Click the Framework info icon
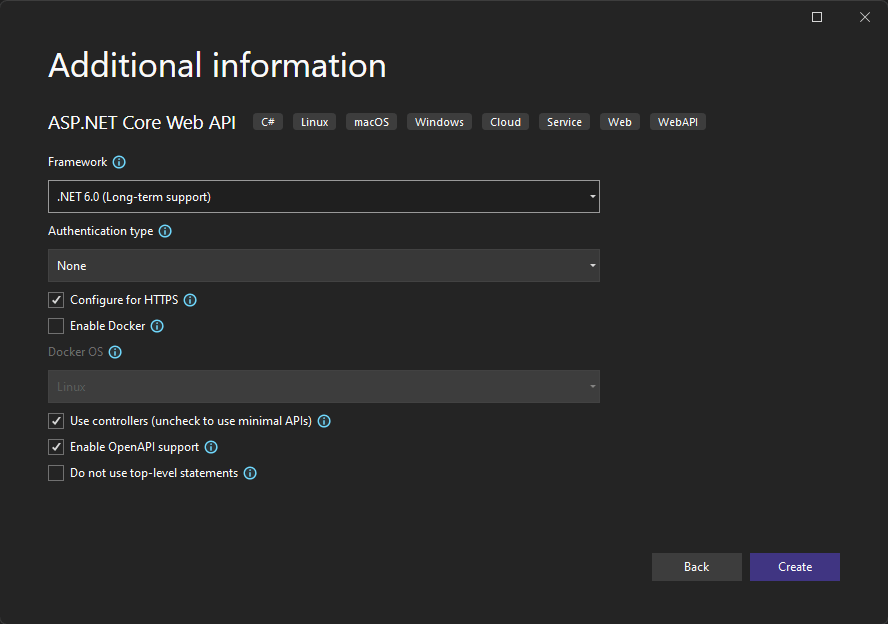This screenshot has width=888, height=624. pyautogui.click(x=119, y=162)
